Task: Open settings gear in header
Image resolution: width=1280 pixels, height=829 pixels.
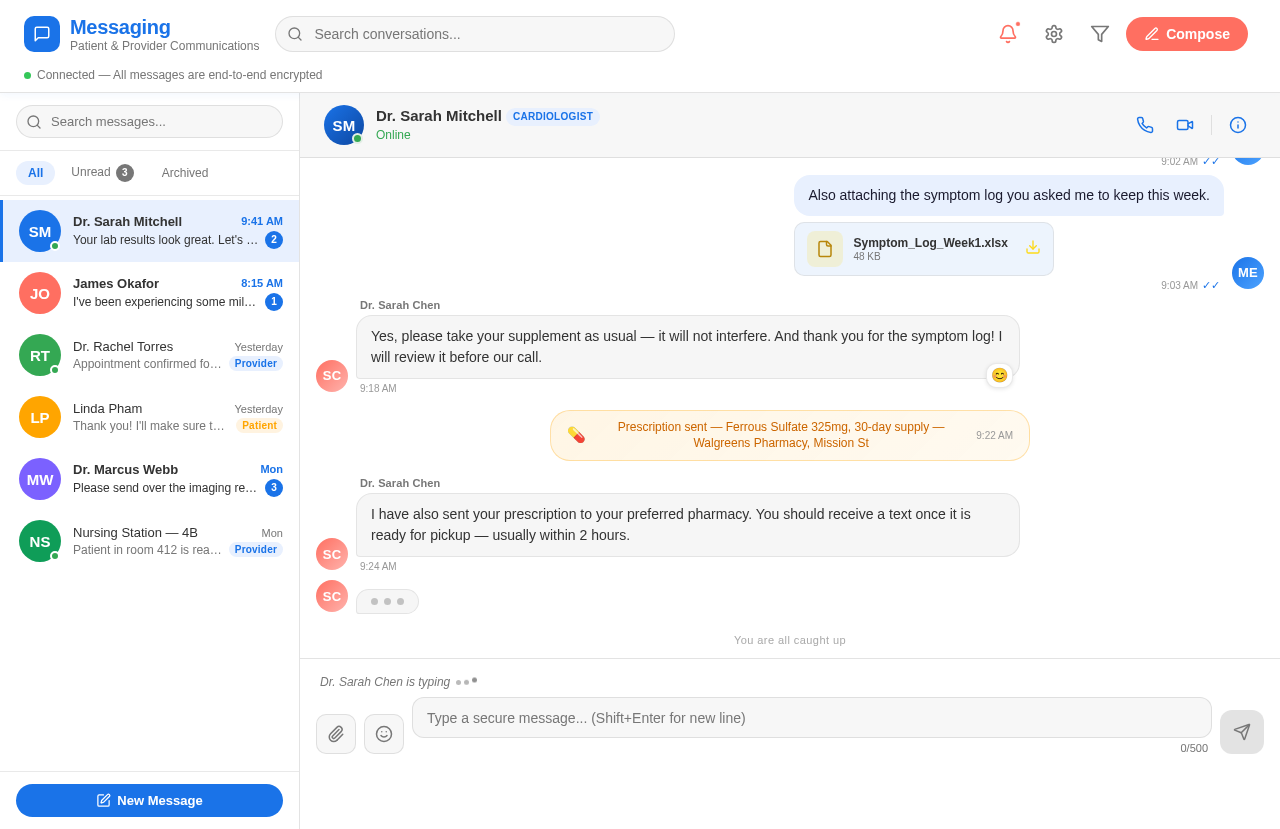Action: click(1054, 34)
